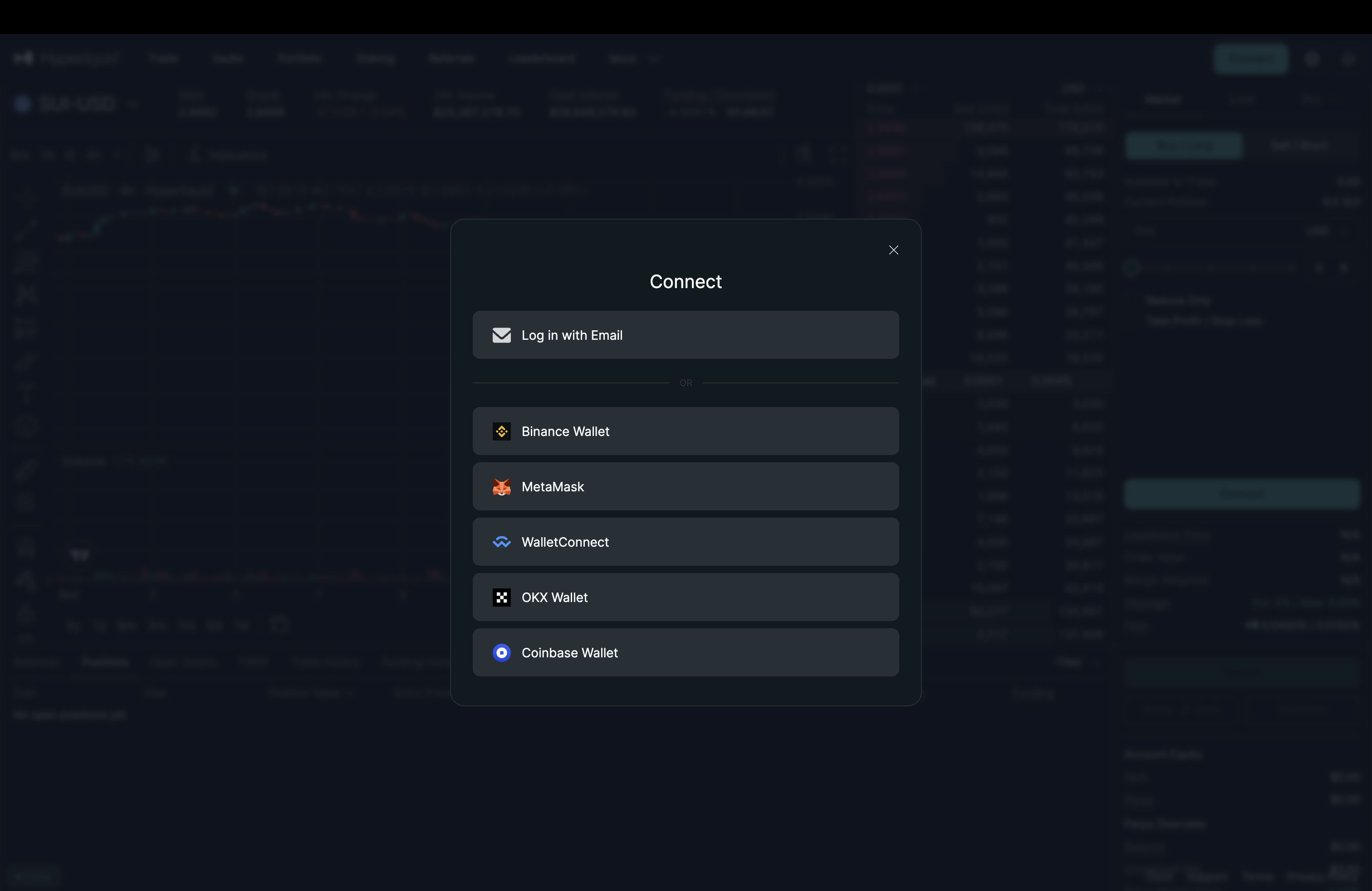Expand the SUI-USD pair selector
The image size is (1372, 891).
pos(78,104)
